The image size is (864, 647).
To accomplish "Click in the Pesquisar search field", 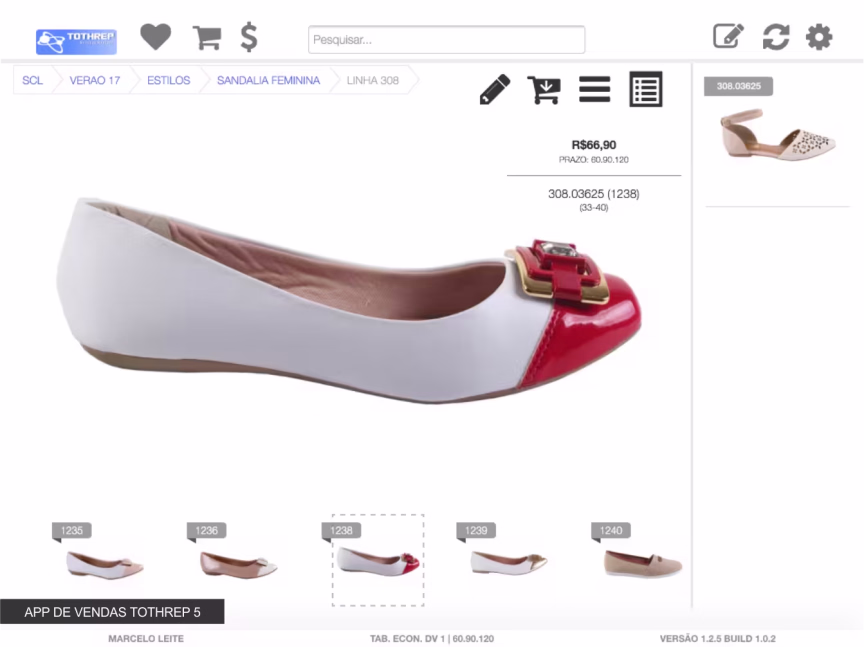I will pos(446,40).
